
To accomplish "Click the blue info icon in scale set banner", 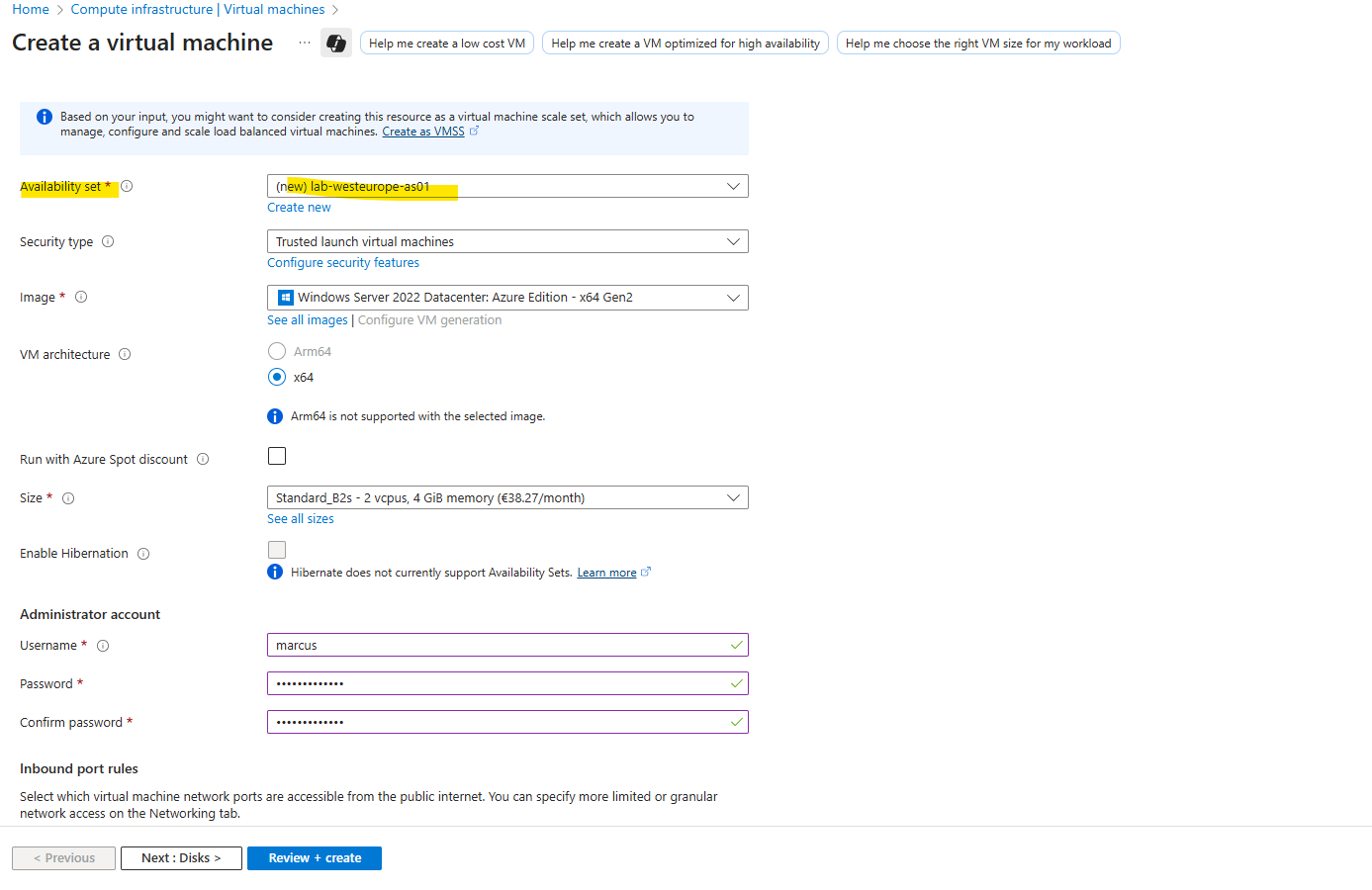I will 45,117.
